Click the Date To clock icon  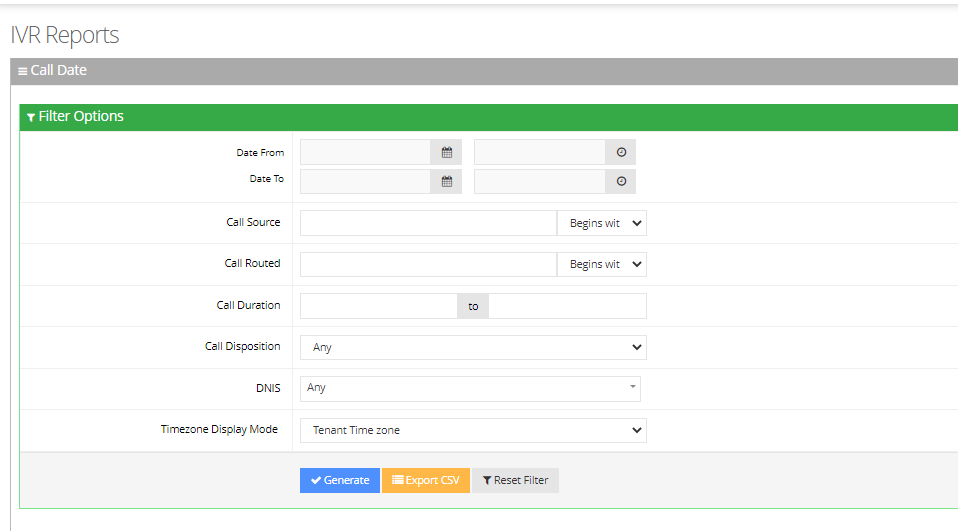coord(621,181)
